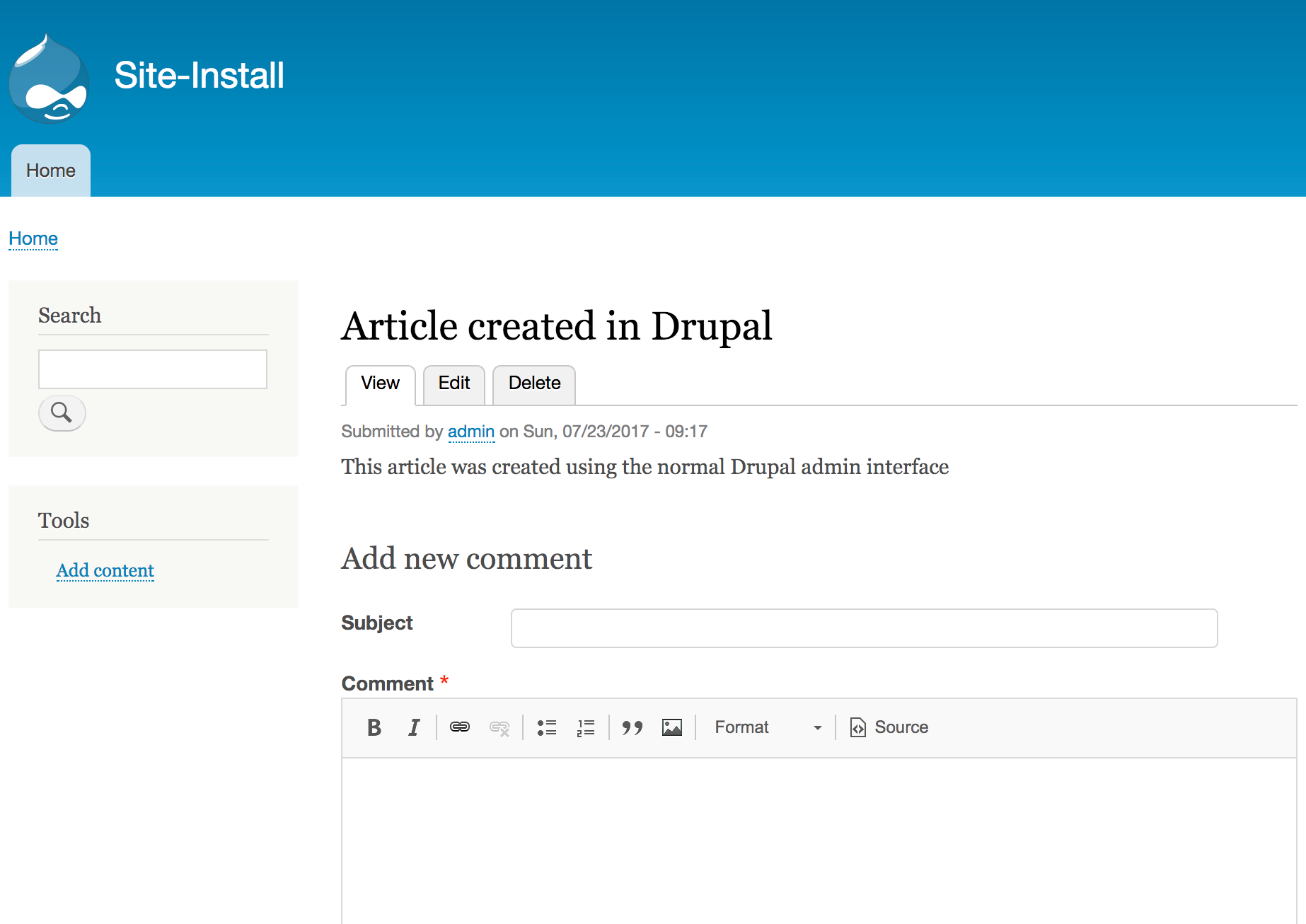The height and width of the screenshot is (924, 1306).
Task: Expand the Format dropdown
Action: point(768,727)
